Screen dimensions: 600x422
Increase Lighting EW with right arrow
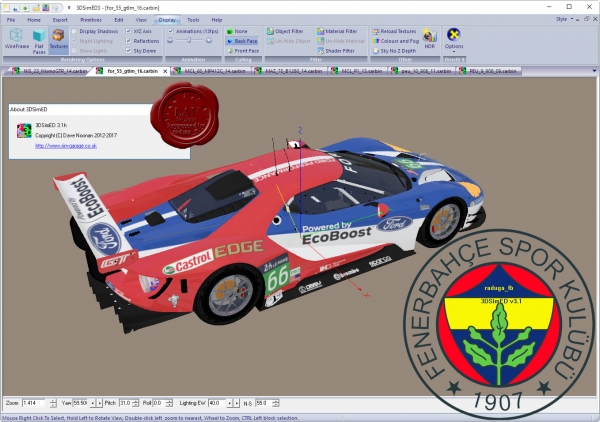point(237,403)
